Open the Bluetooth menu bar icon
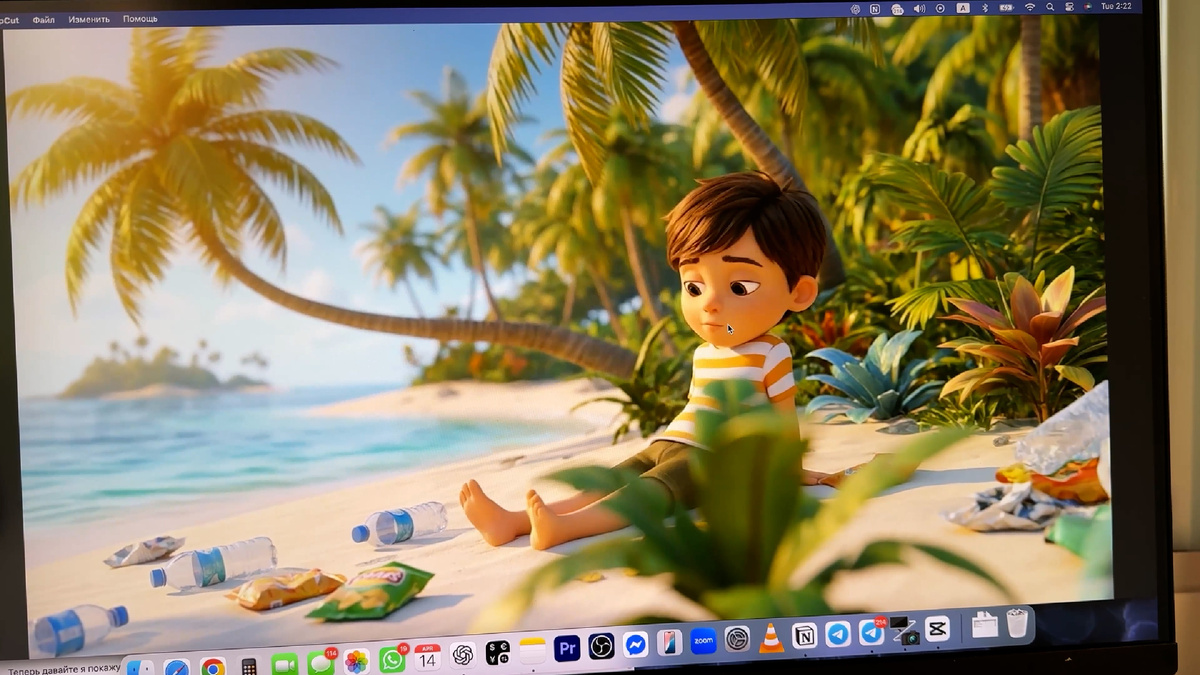1200x675 pixels. click(985, 9)
